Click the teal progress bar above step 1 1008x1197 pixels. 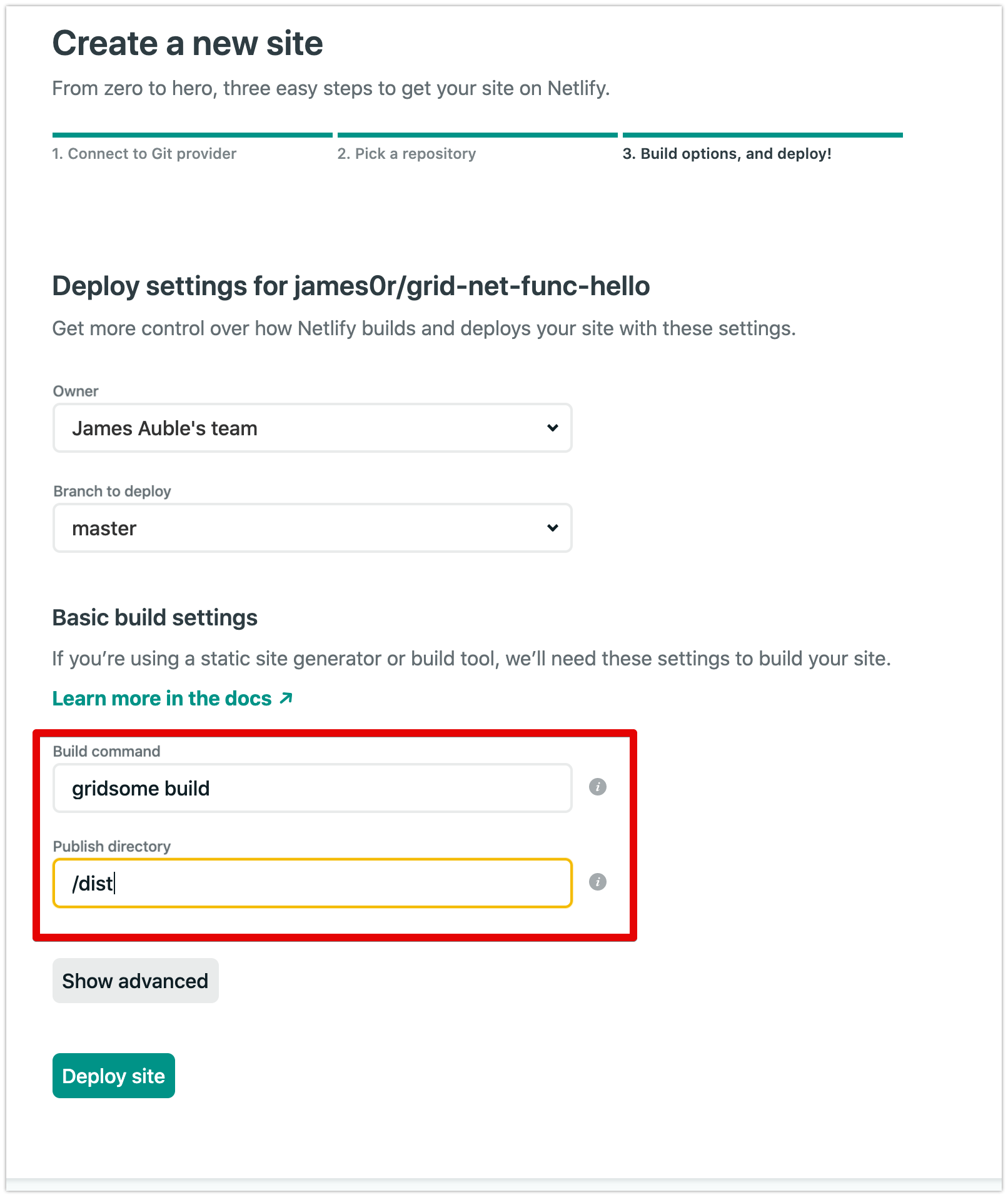pyautogui.click(x=192, y=134)
